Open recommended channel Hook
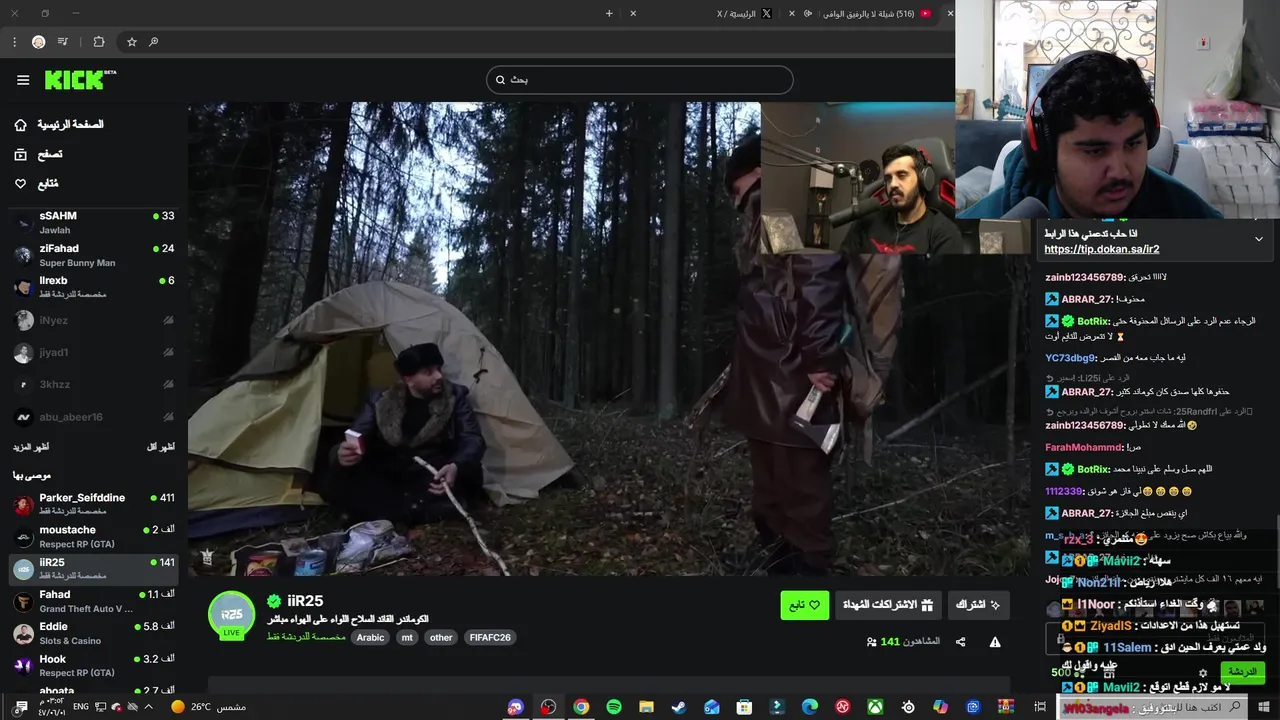The height and width of the screenshot is (720, 1280). click(94, 665)
